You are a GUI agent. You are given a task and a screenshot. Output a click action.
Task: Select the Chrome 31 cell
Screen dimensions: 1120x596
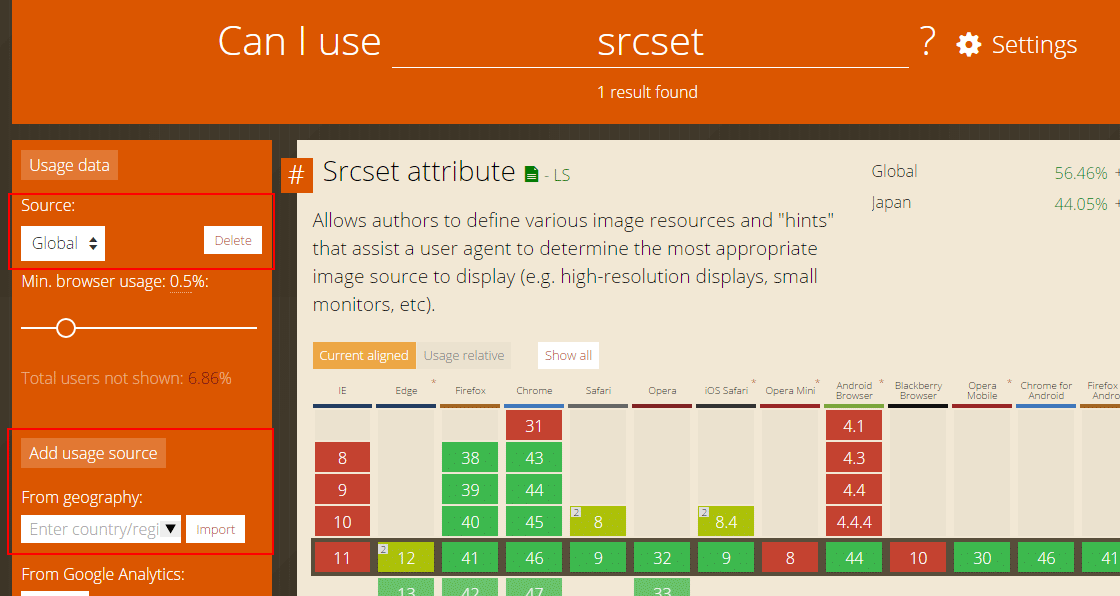pyautogui.click(x=534, y=425)
